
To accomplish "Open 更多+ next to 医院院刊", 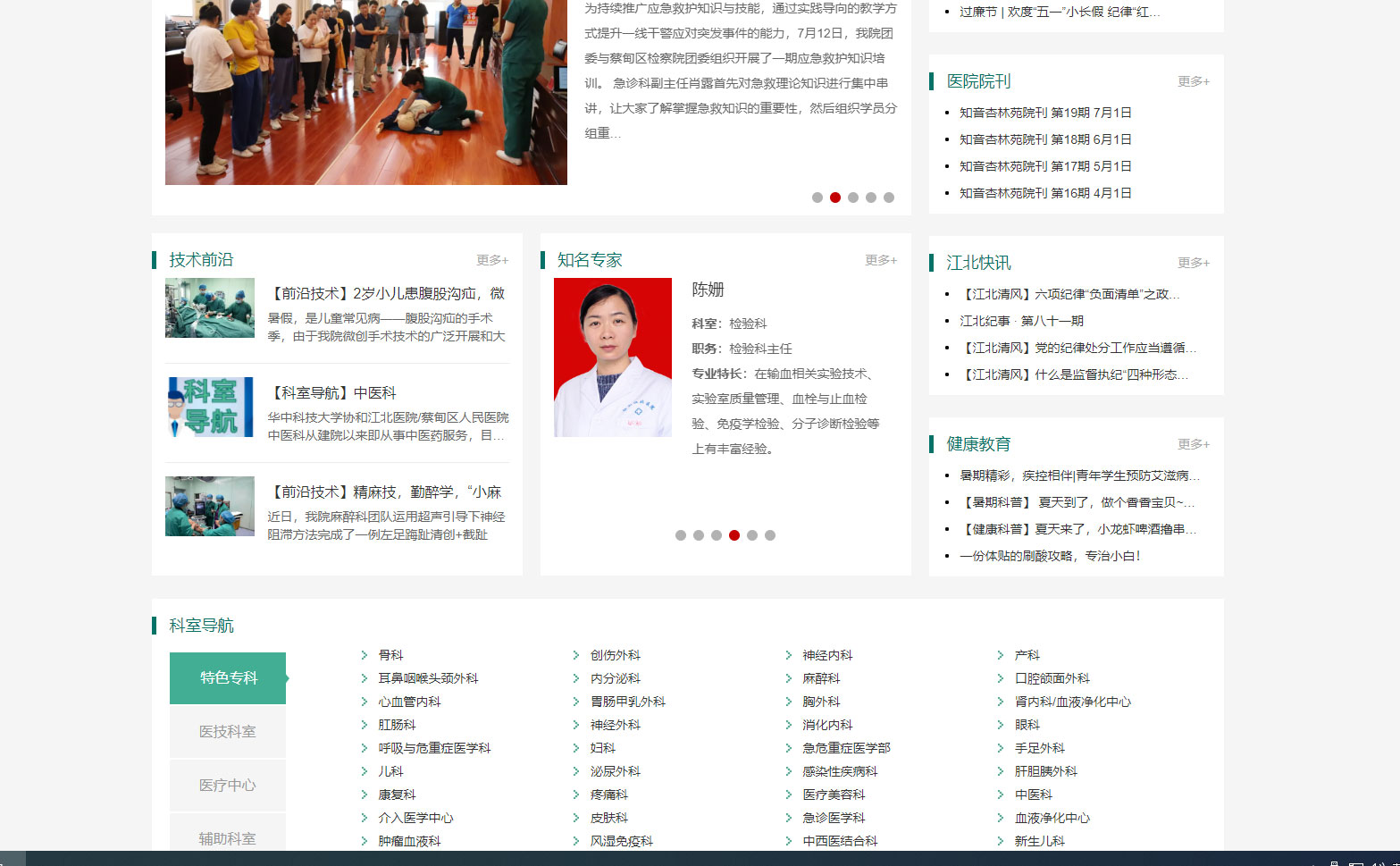I will click(1194, 81).
